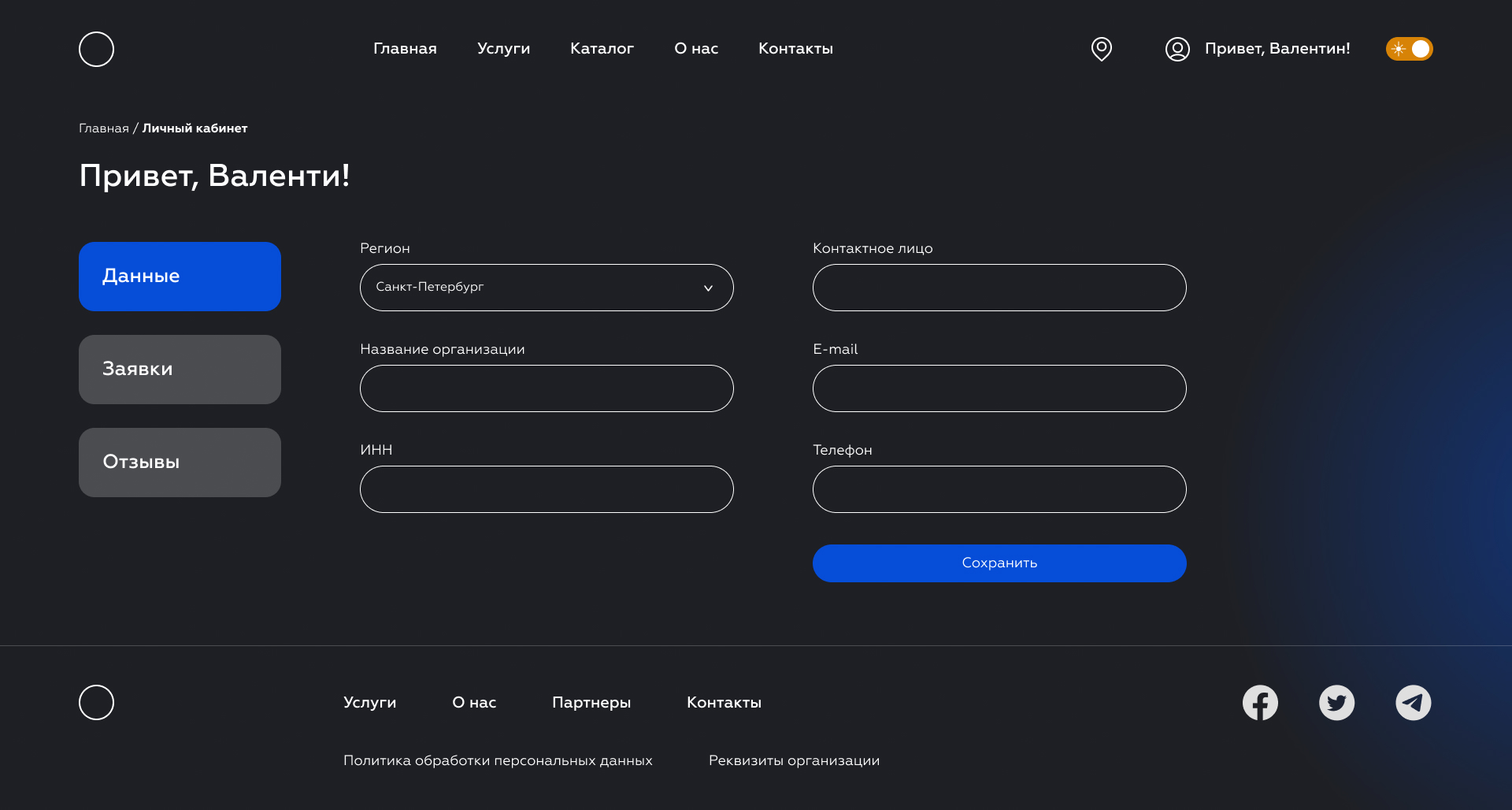Click Главная breadcrumb link

point(104,128)
